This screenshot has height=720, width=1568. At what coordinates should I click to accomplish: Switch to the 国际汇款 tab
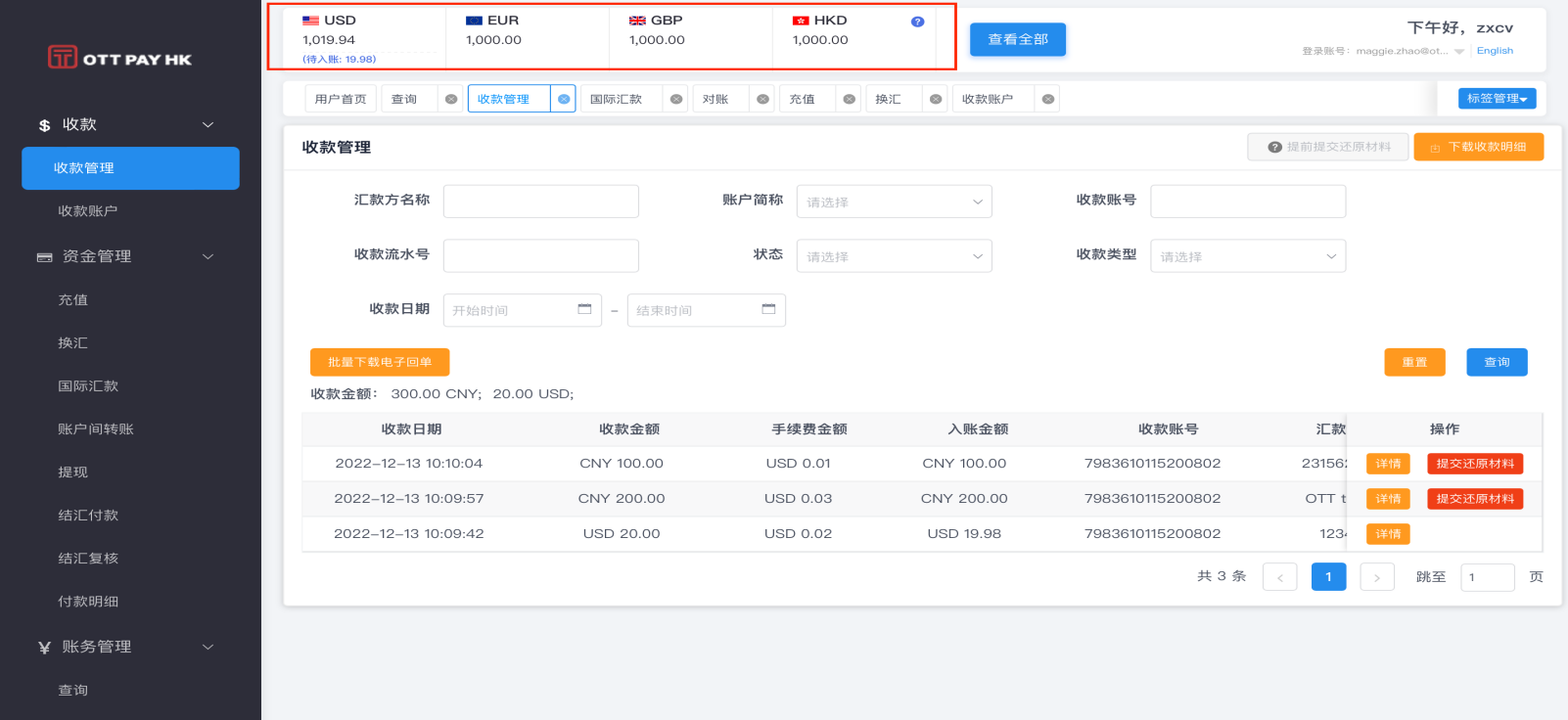[x=616, y=99]
